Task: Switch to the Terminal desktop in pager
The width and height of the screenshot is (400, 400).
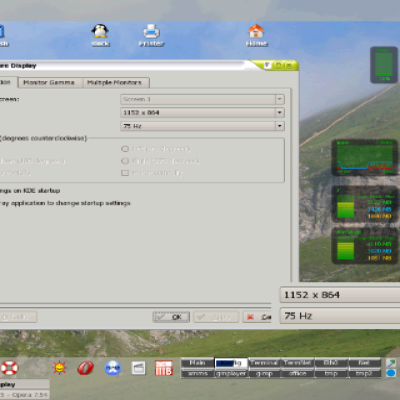Action: pyautogui.click(x=264, y=363)
